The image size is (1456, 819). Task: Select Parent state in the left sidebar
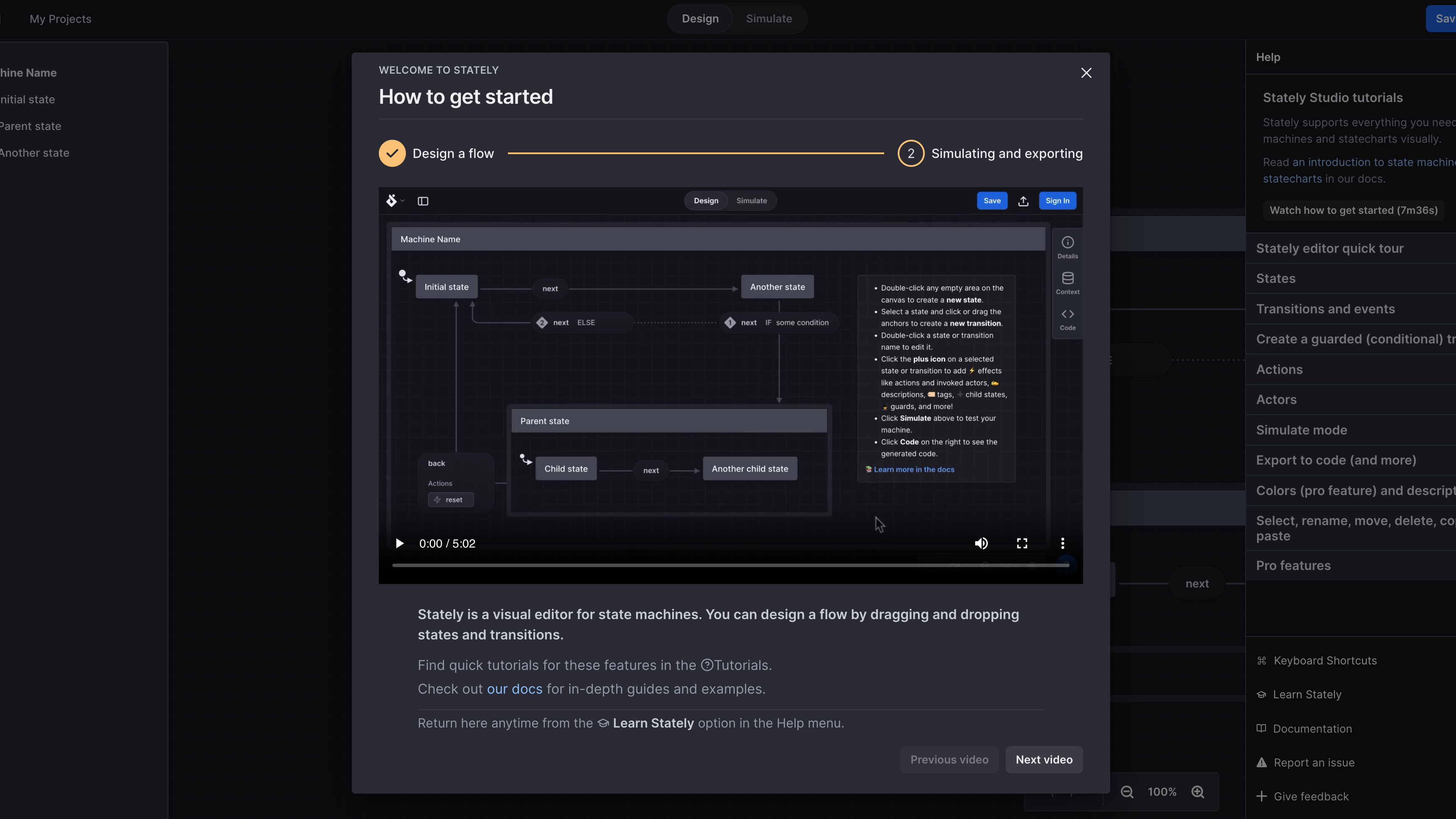point(30,126)
